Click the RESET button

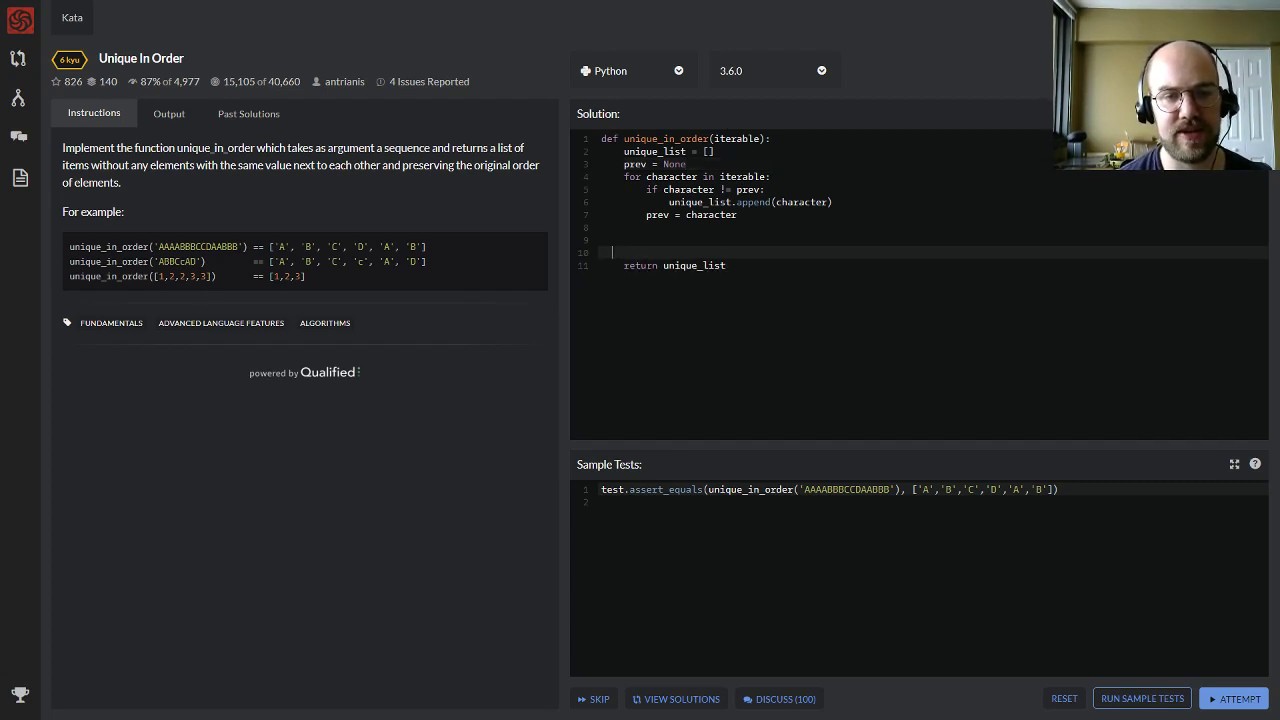1064,699
